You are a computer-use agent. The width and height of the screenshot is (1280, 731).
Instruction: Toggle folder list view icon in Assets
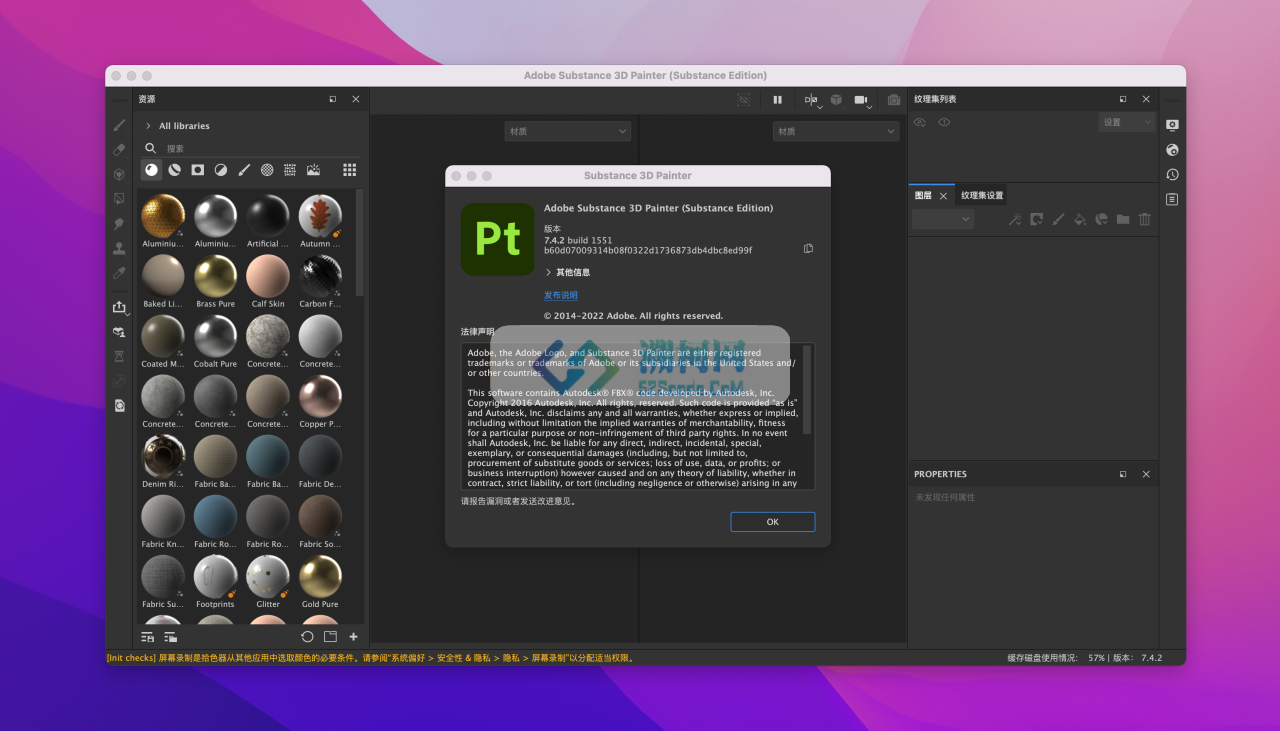tap(171, 636)
